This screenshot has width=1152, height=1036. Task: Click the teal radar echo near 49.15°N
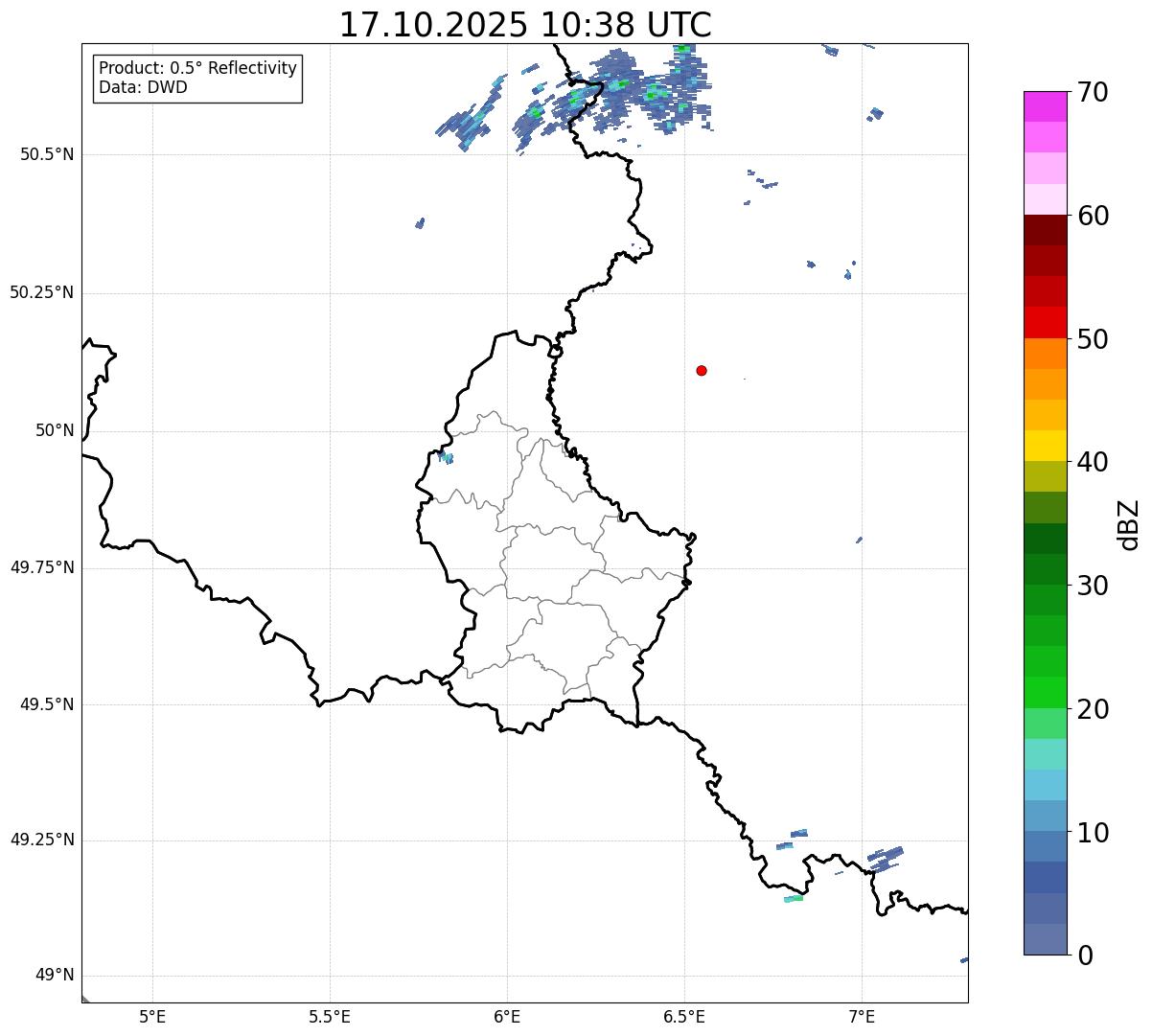tap(794, 899)
